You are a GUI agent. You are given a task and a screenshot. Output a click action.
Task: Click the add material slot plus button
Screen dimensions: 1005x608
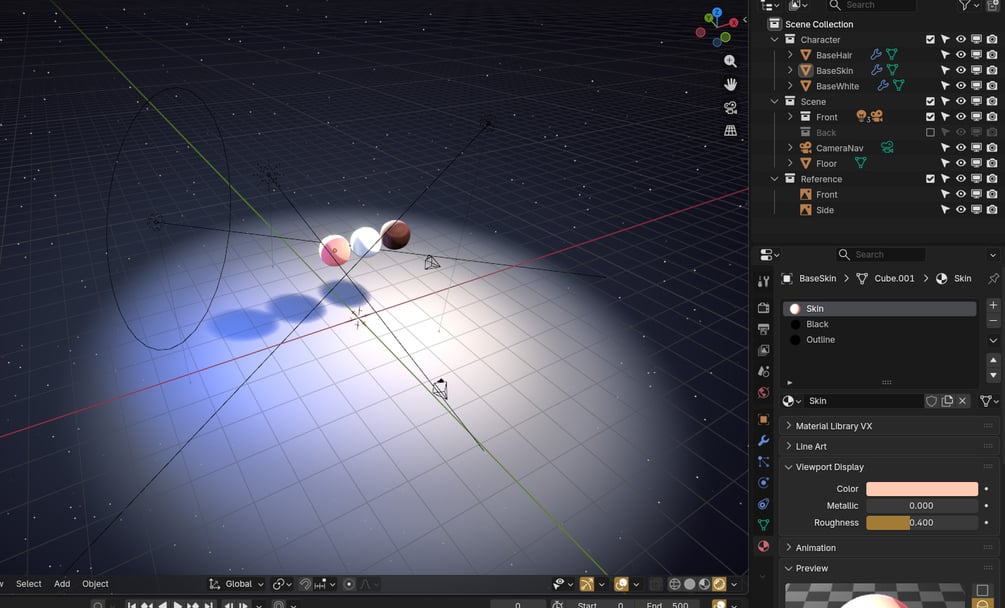(x=993, y=305)
